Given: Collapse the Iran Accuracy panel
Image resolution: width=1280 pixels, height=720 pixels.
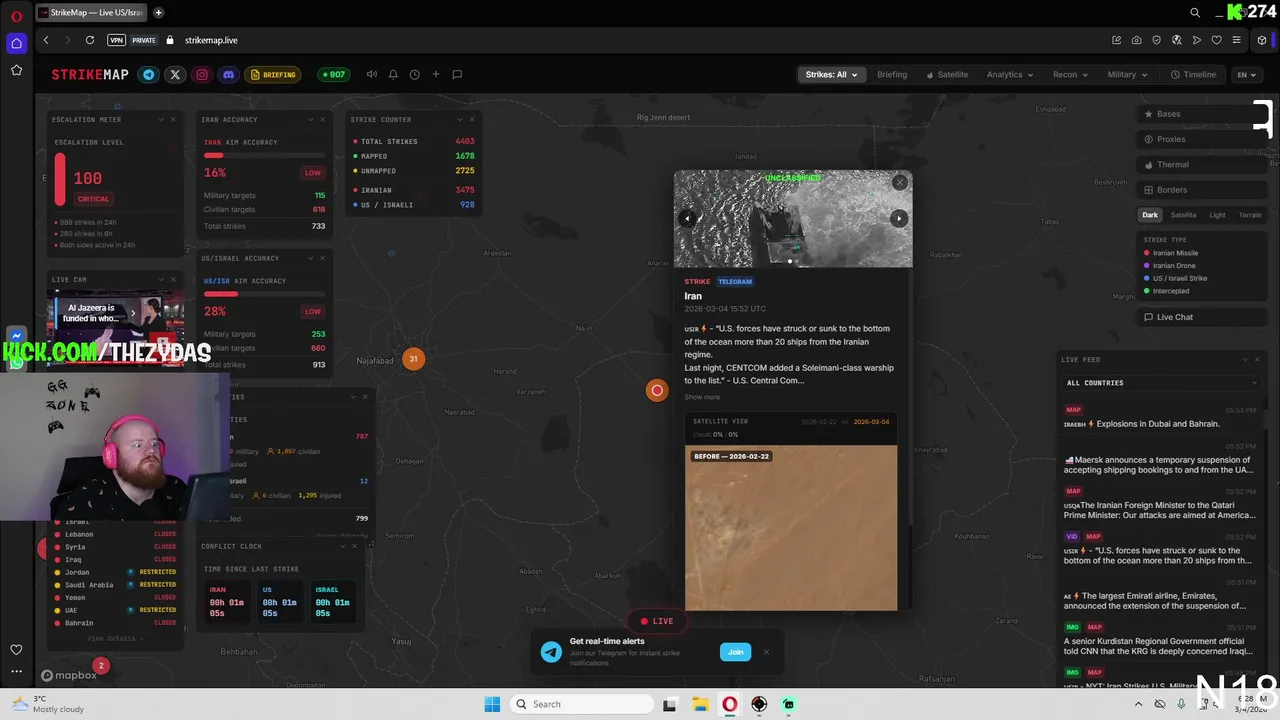Looking at the screenshot, I should (310, 119).
